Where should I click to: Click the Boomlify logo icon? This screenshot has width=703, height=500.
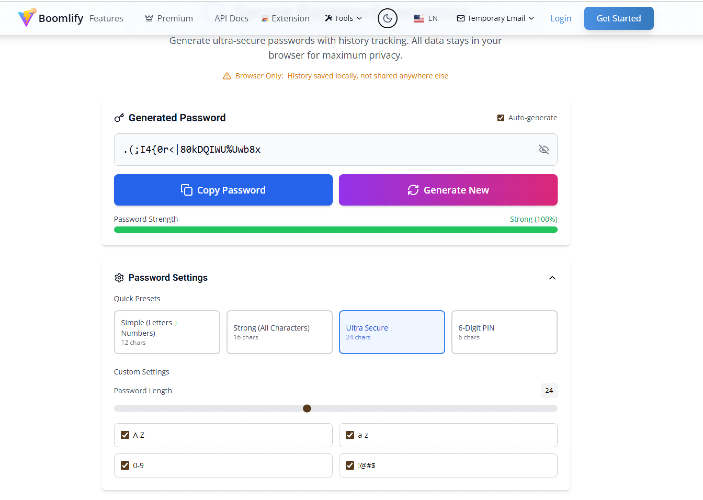click(x=26, y=17)
